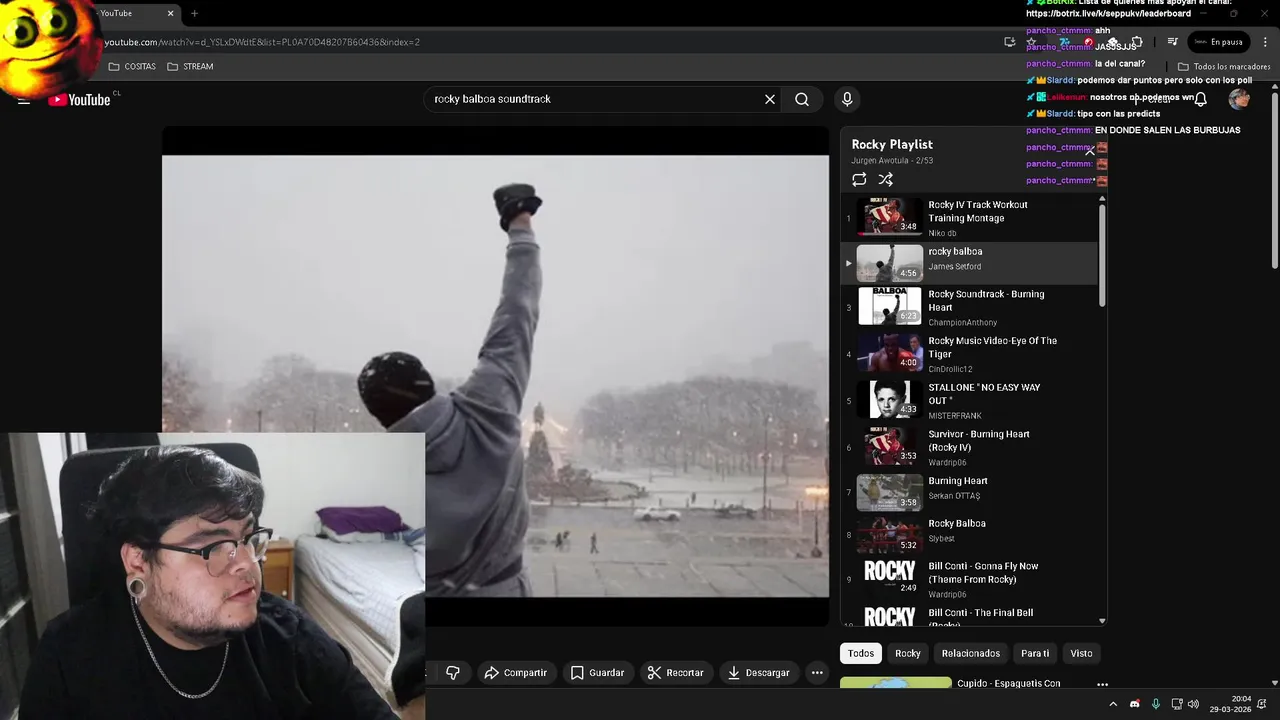
Task: Toggle the playlist loop icon
Action: point(859,179)
